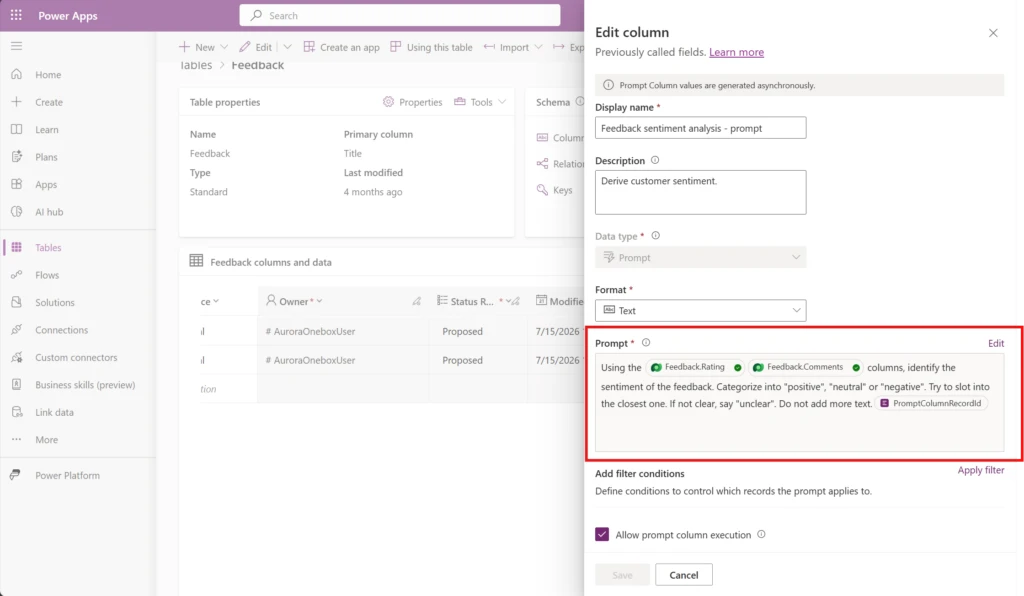
Task: Click the Import toolbar button
Action: click(x=507, y=47)
